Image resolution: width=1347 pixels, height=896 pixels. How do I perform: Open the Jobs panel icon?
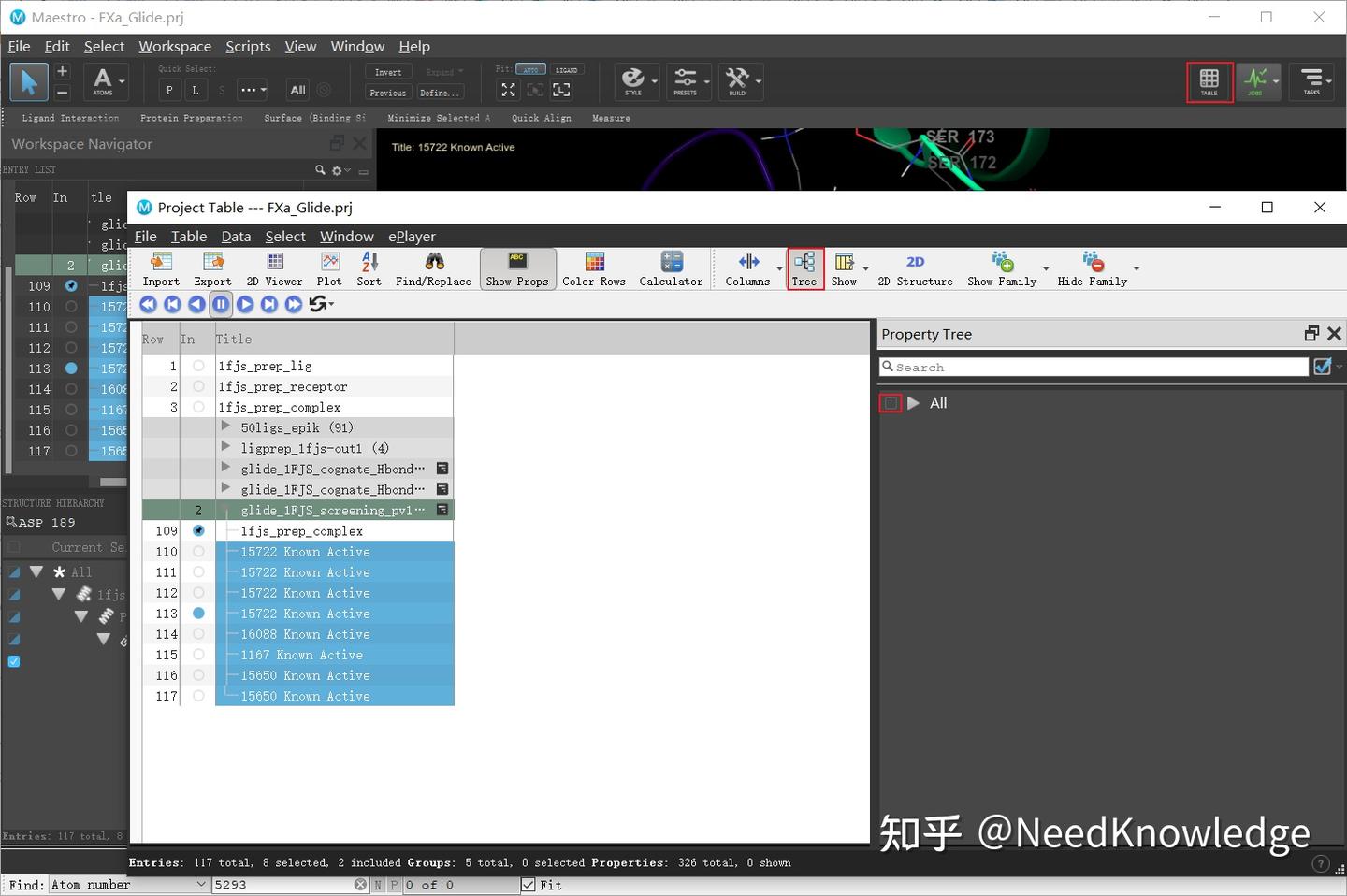[x=1257, y=81]
